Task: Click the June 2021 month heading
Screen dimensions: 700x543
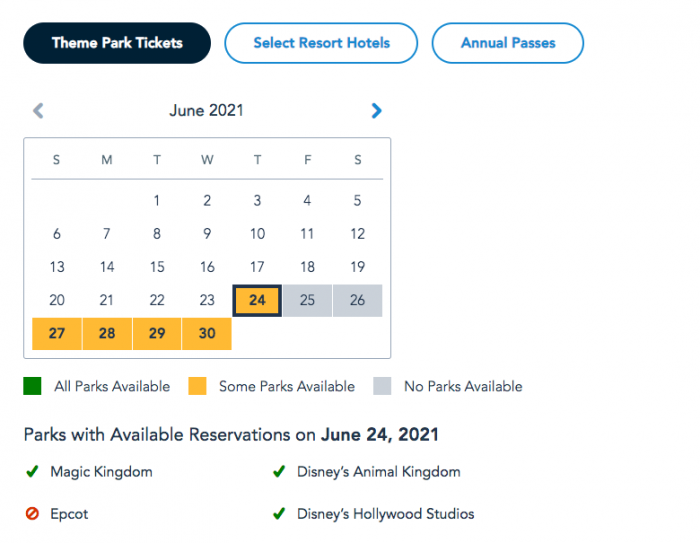Action: click(206, 110)
